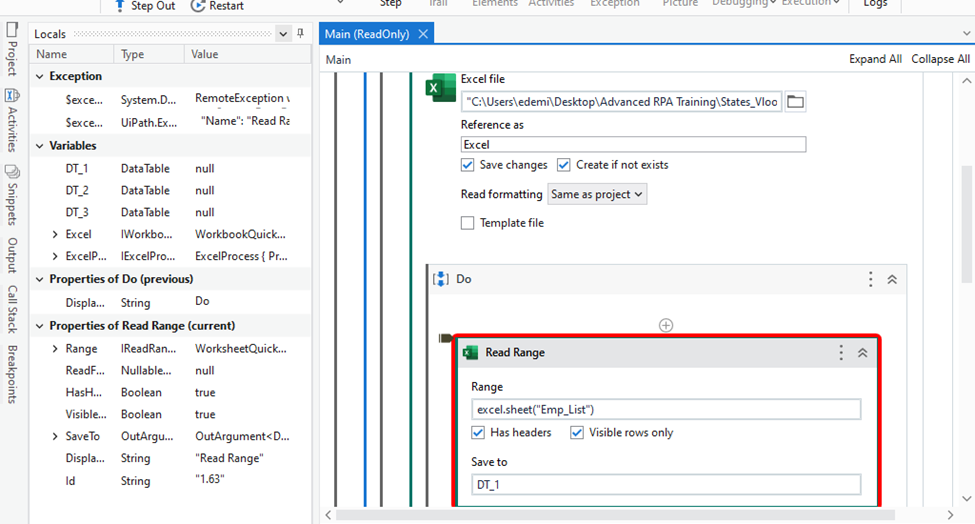975x524 pixels.
Task: Collapse the Variables group in Locals
Action: pyautogui.click(x=40, y=146)
